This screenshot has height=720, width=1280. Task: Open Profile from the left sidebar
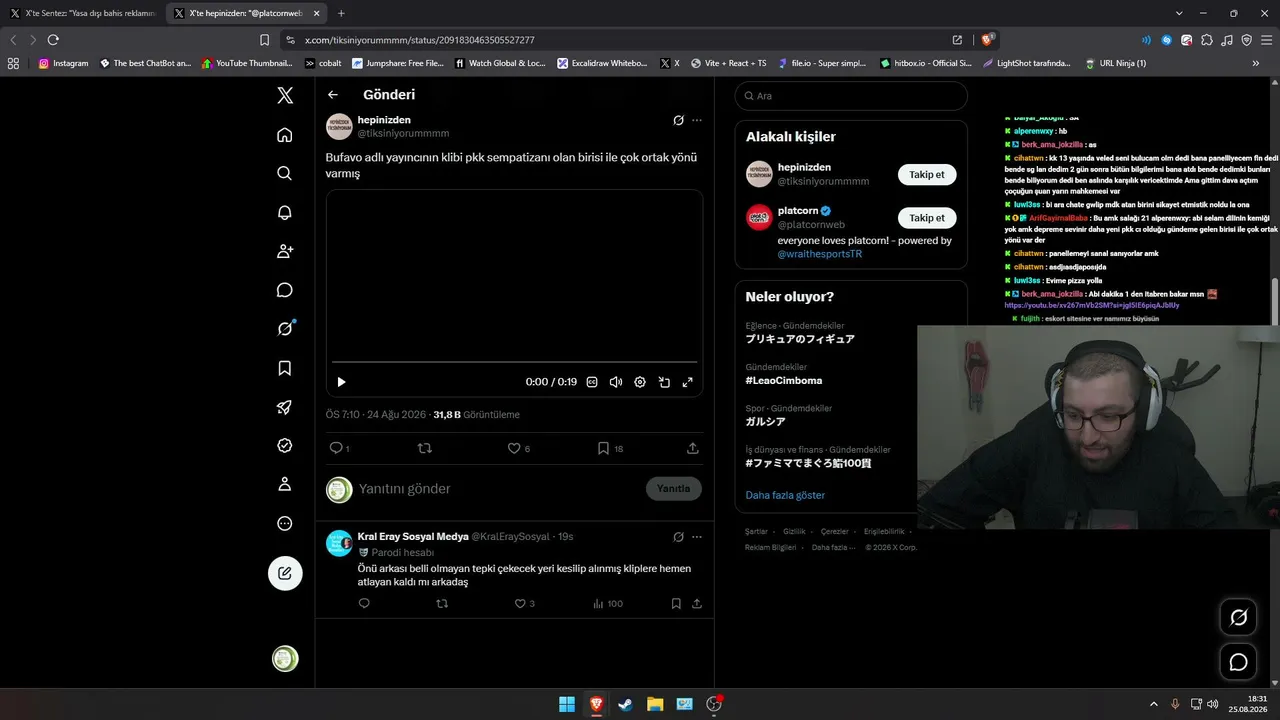pos(285,485)
